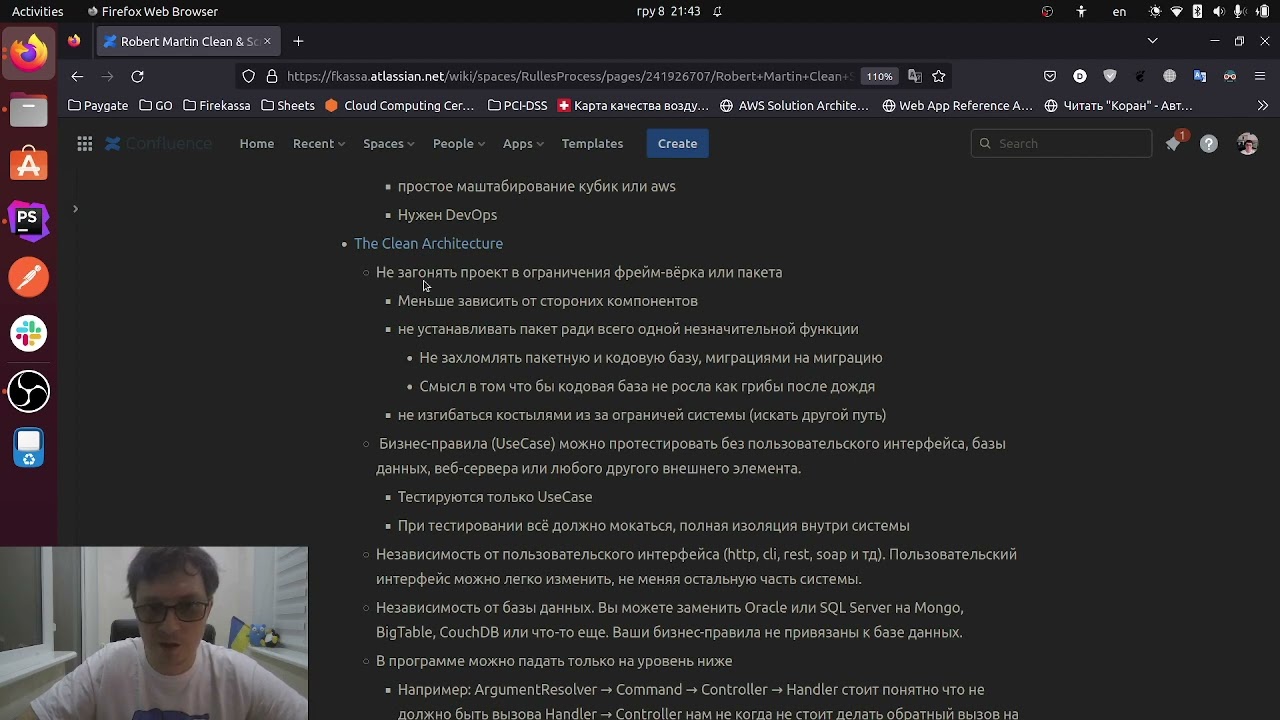This screenshot has height=720, width=1280.
Task: Expand the Apps dropdown menu
Action: (x=523, y=144)
